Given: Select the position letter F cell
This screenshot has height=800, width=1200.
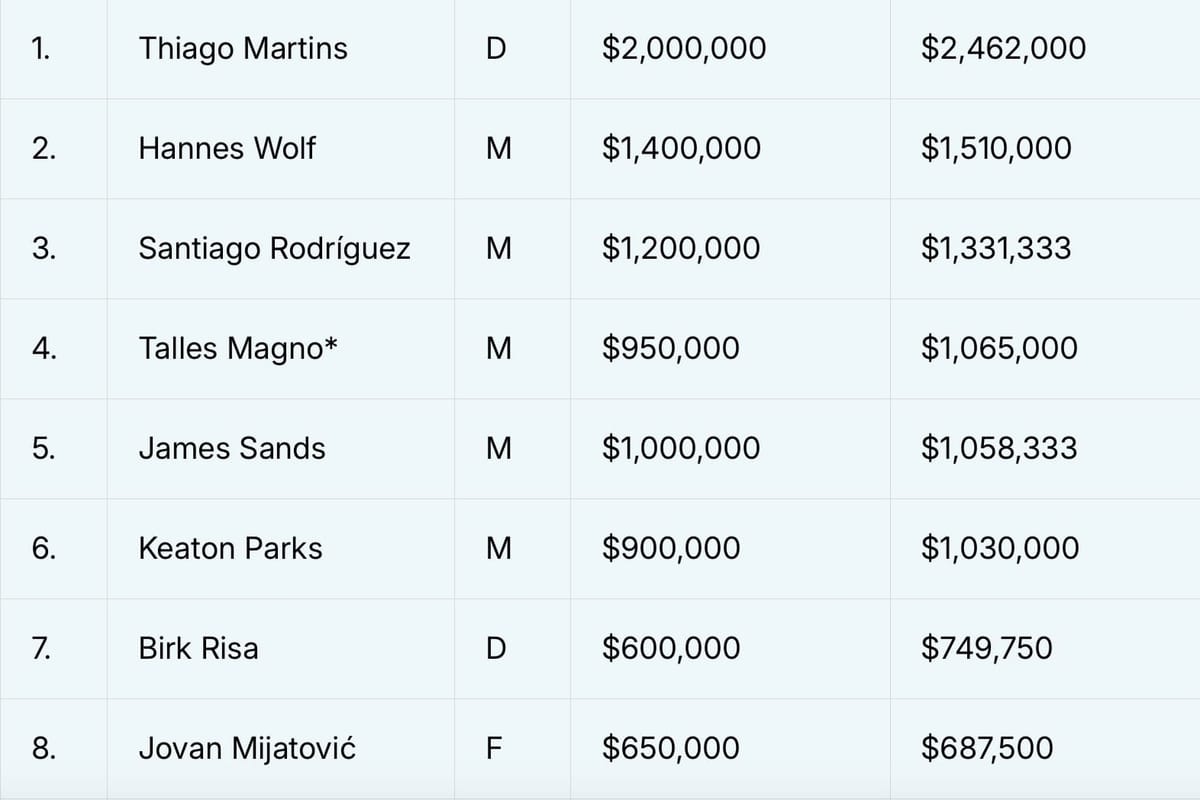Looking at the screenshot, I should (495, 748).
